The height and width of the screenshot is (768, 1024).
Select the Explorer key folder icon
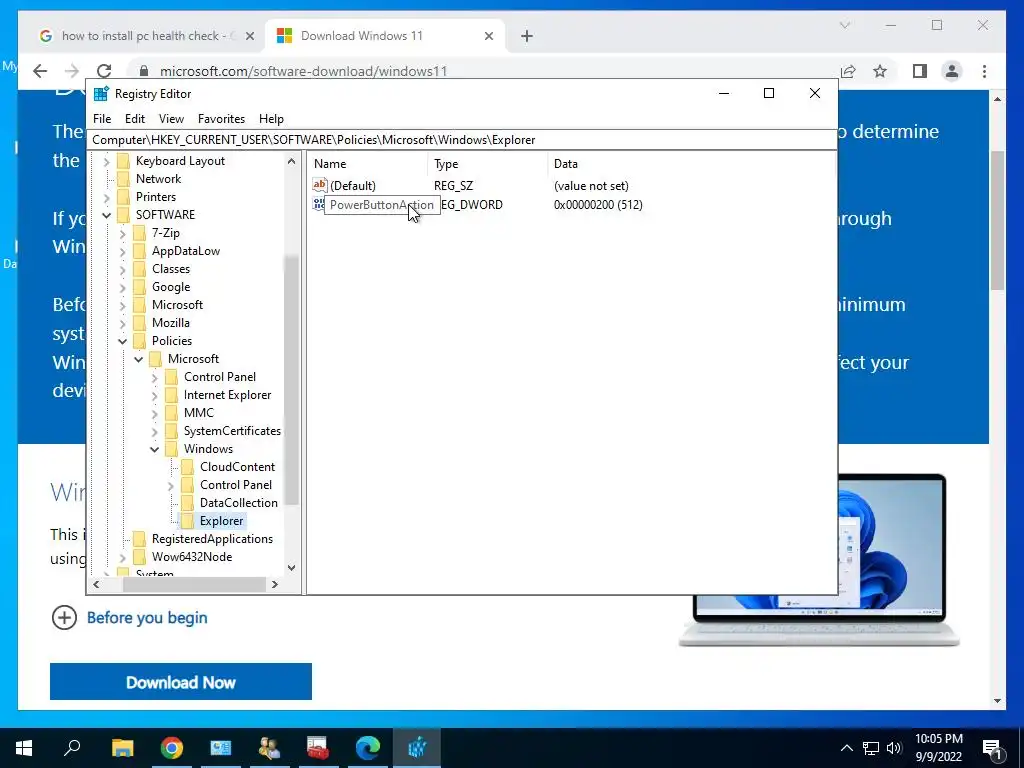187,520
